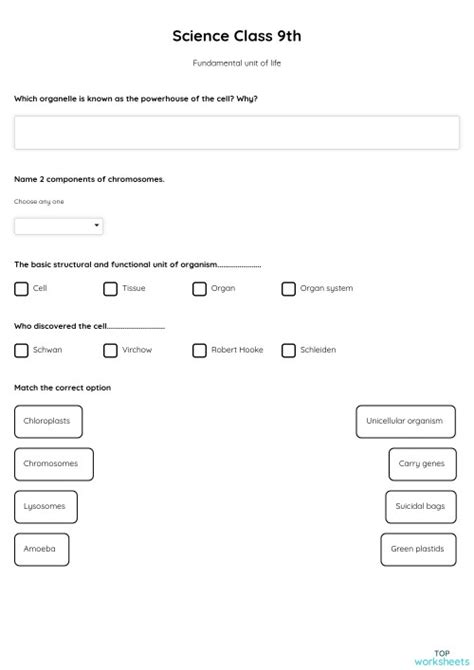Check the Cell checkbox
Viewport: 474px width, 670px height.
pos(21,289)
